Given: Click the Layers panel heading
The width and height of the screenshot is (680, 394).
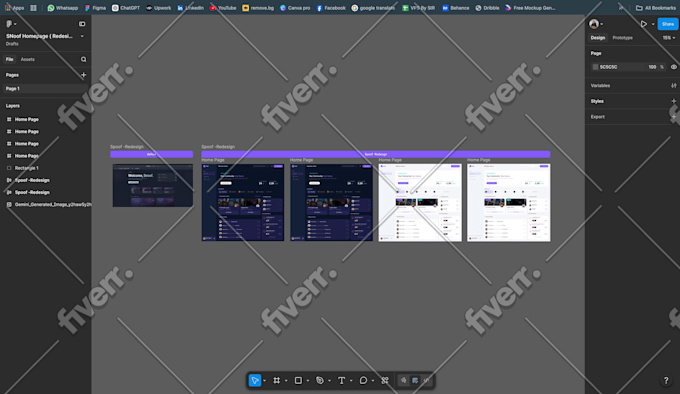Looking at the screenshot, I should [13, 106].
